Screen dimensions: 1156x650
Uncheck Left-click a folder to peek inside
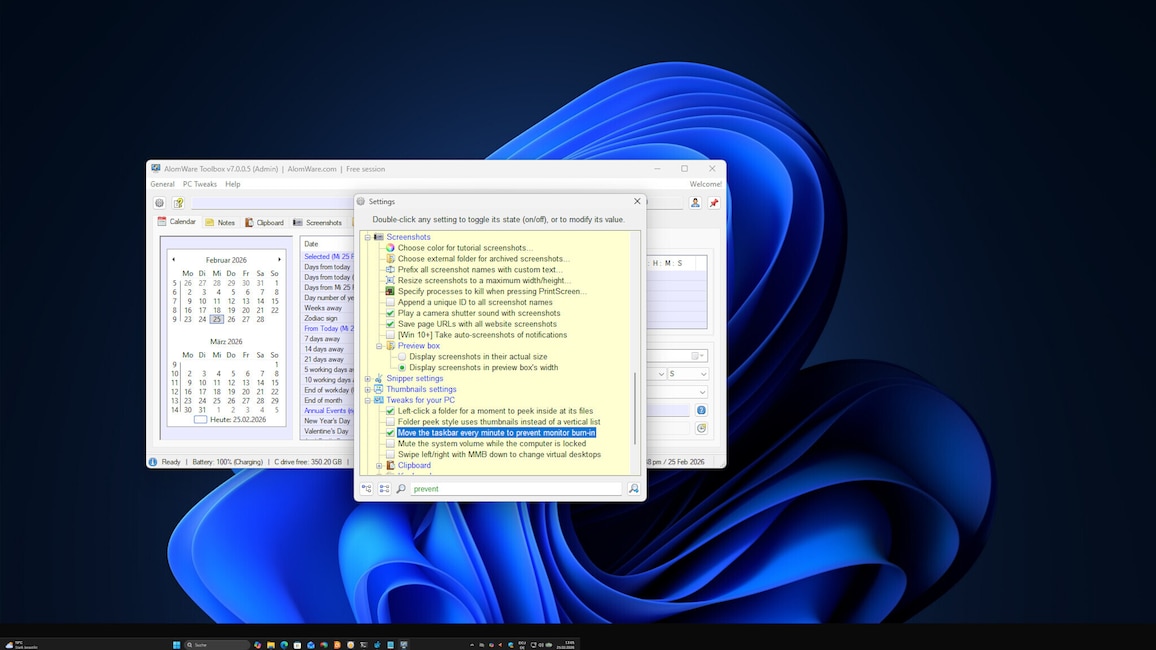(x=390, y=411)
